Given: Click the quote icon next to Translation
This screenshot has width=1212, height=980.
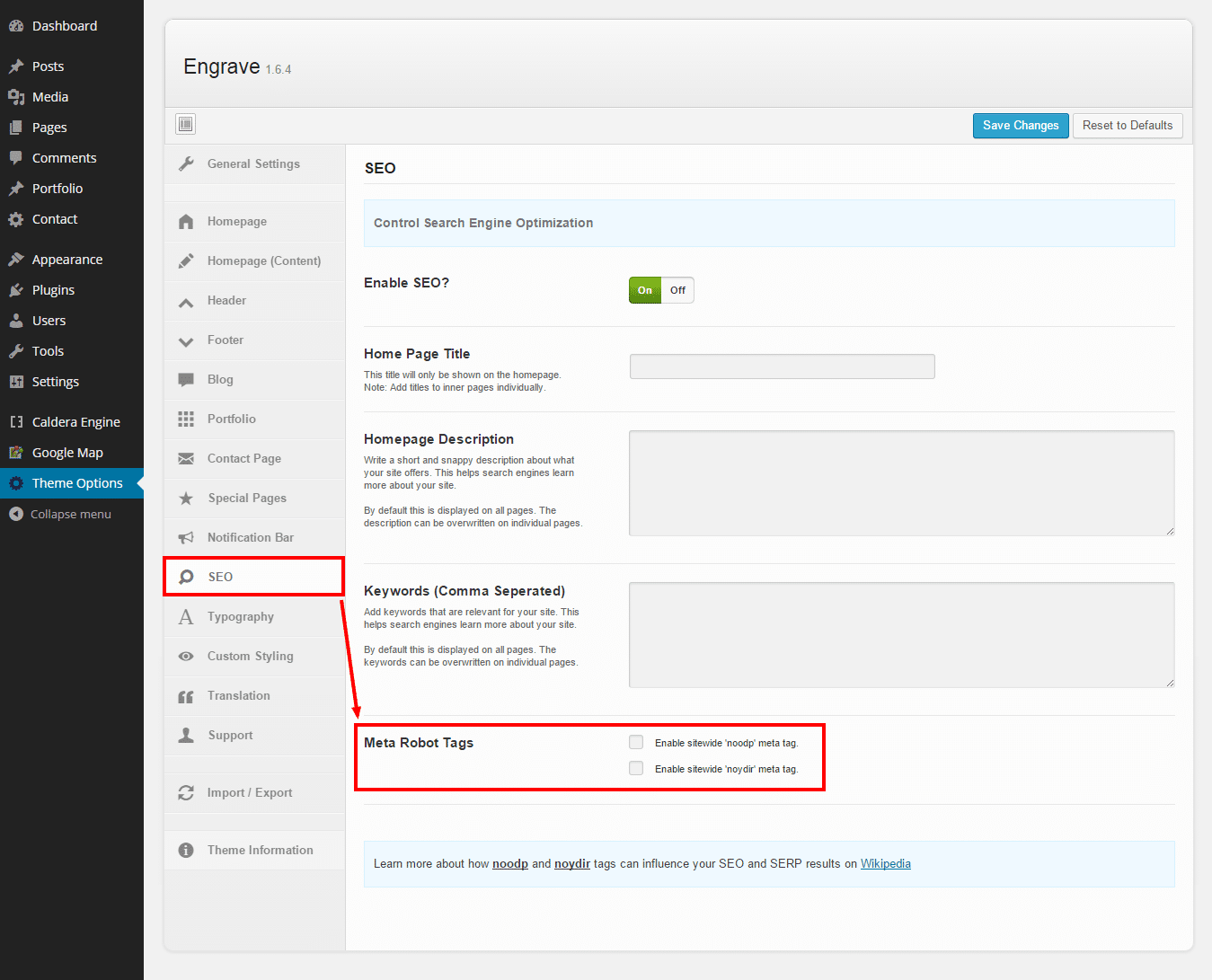Looking at the screenshot, I should coord(186,696).
